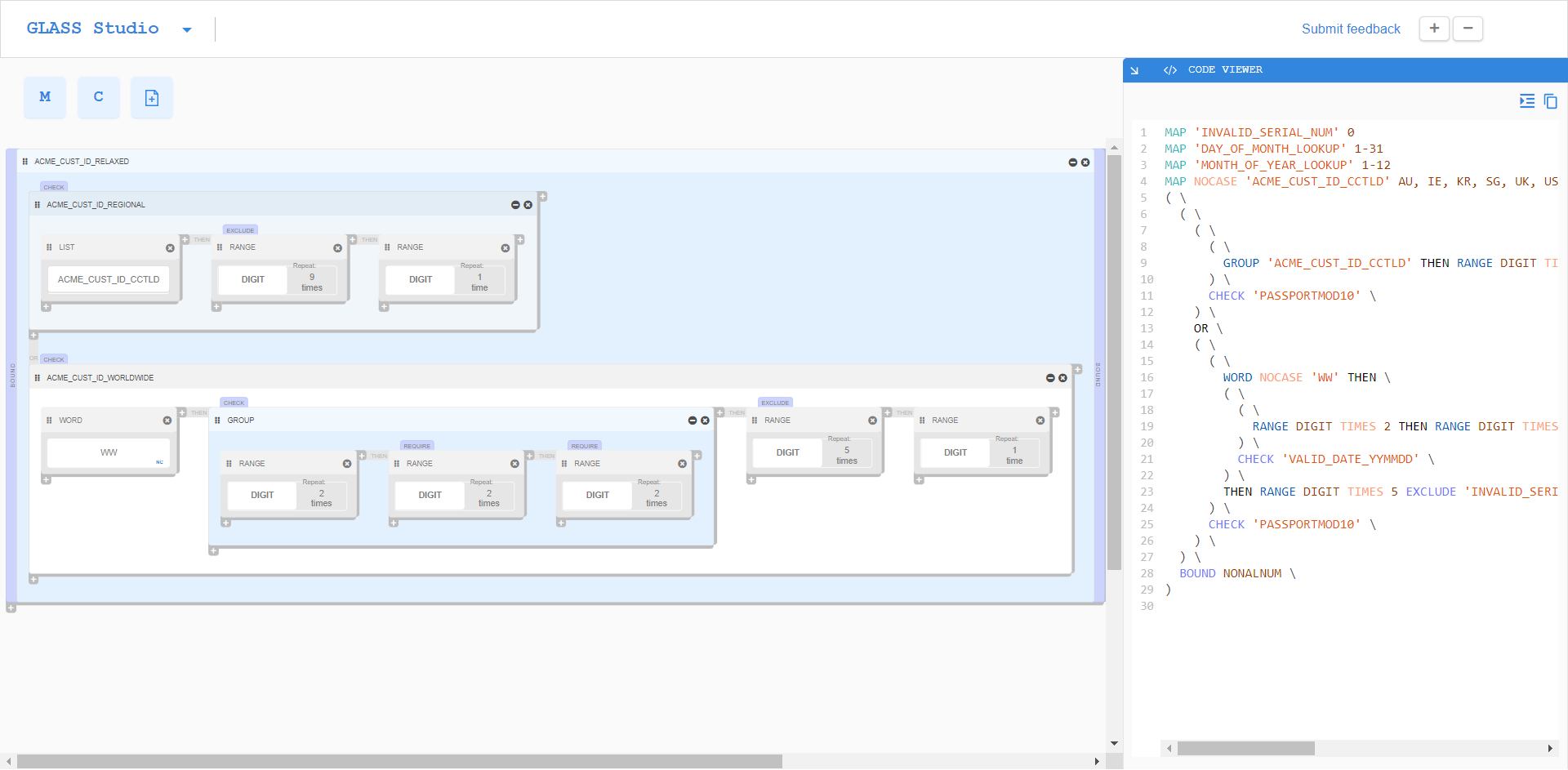
Task: Click plus icon below ACME_CUST_ID_WORLDWIDE block
Action: [33, 580]
